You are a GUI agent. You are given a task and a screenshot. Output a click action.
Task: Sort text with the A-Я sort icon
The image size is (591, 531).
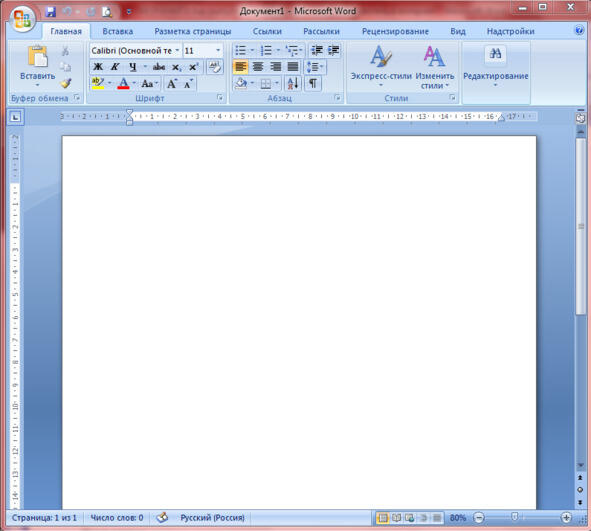pyautogui.click(x=293, y=83)
